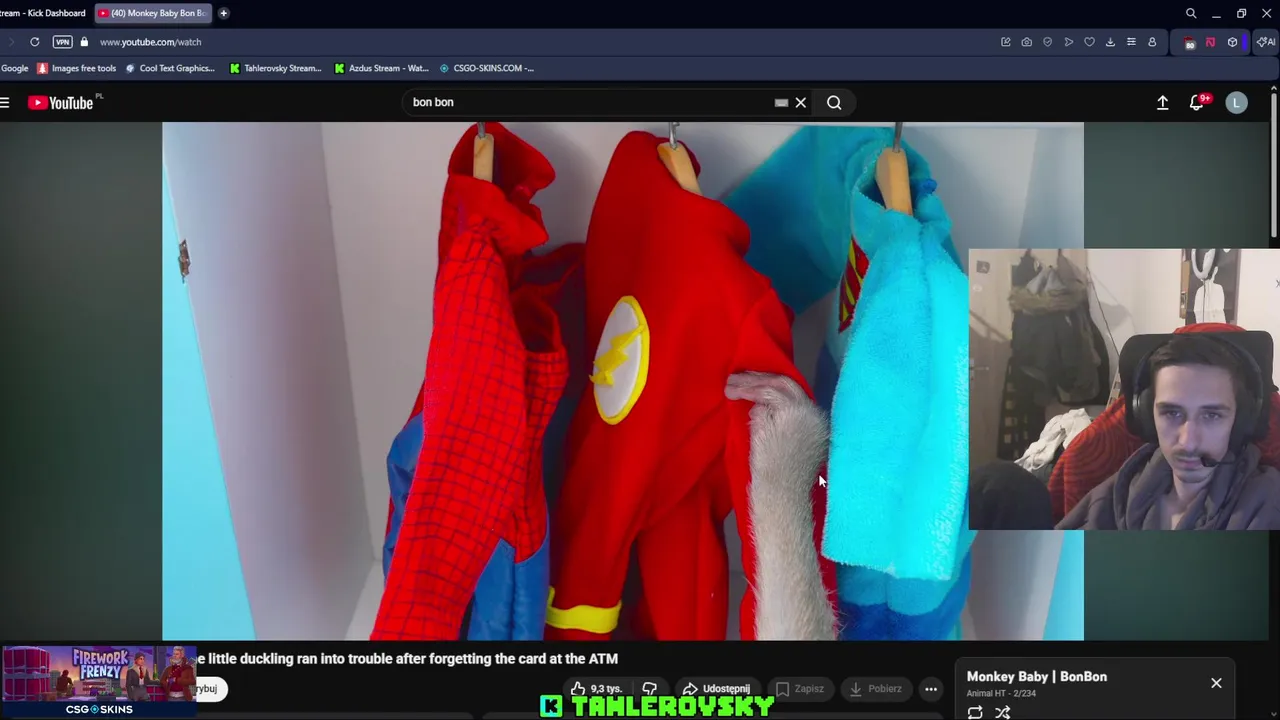Image resolution: width=1280 pixels, height=720 pixels.
Task: Close the Monkey Baby | BonBon playlist panel
Action: tap(1216, 683)
